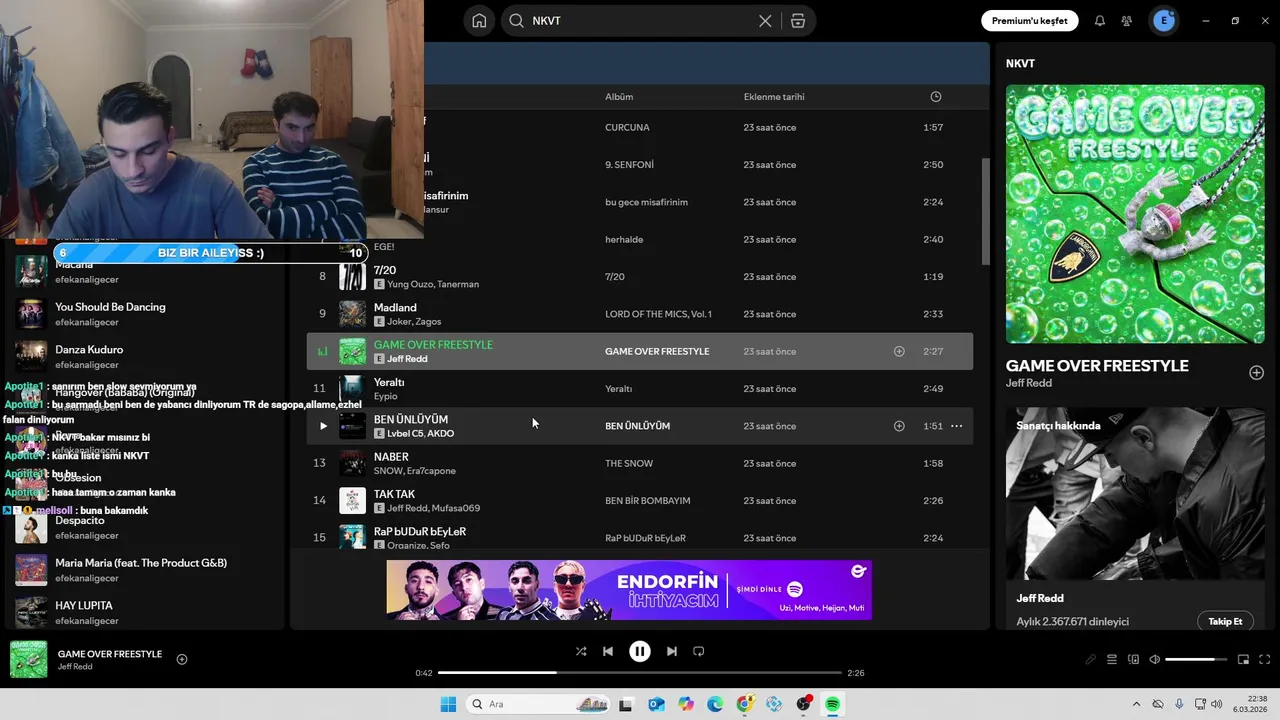Add the now-playing song from right panel plus icon
The image size is (1280, 720).
click(x=1256, y=372)
